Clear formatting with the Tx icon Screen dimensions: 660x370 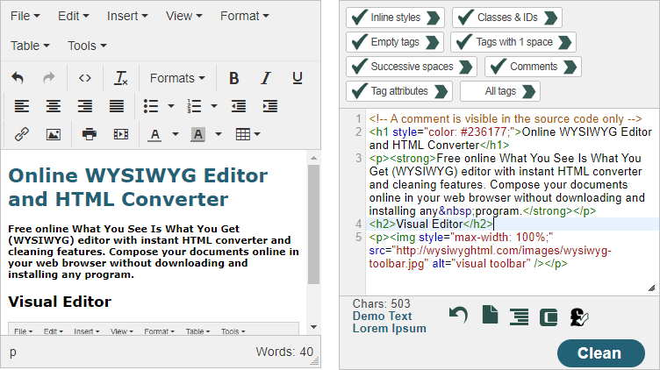(x=121, y=78)
